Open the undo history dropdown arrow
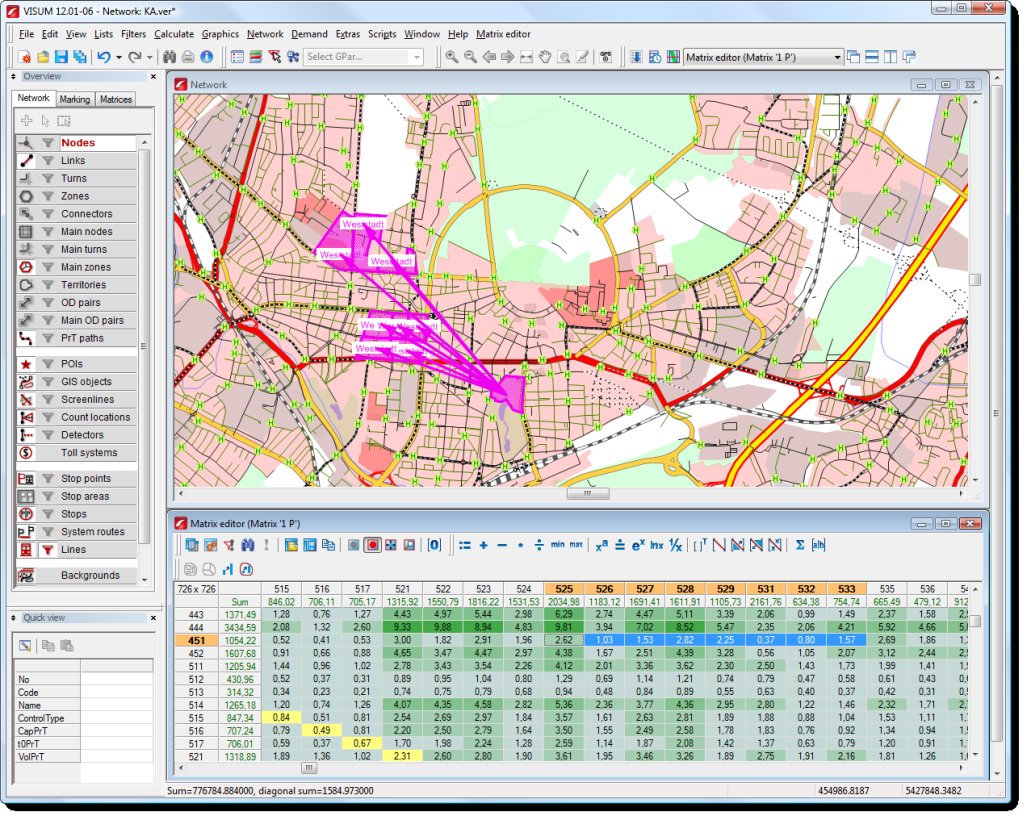This screenshot has width=1024, height=816. pos(119,57)
